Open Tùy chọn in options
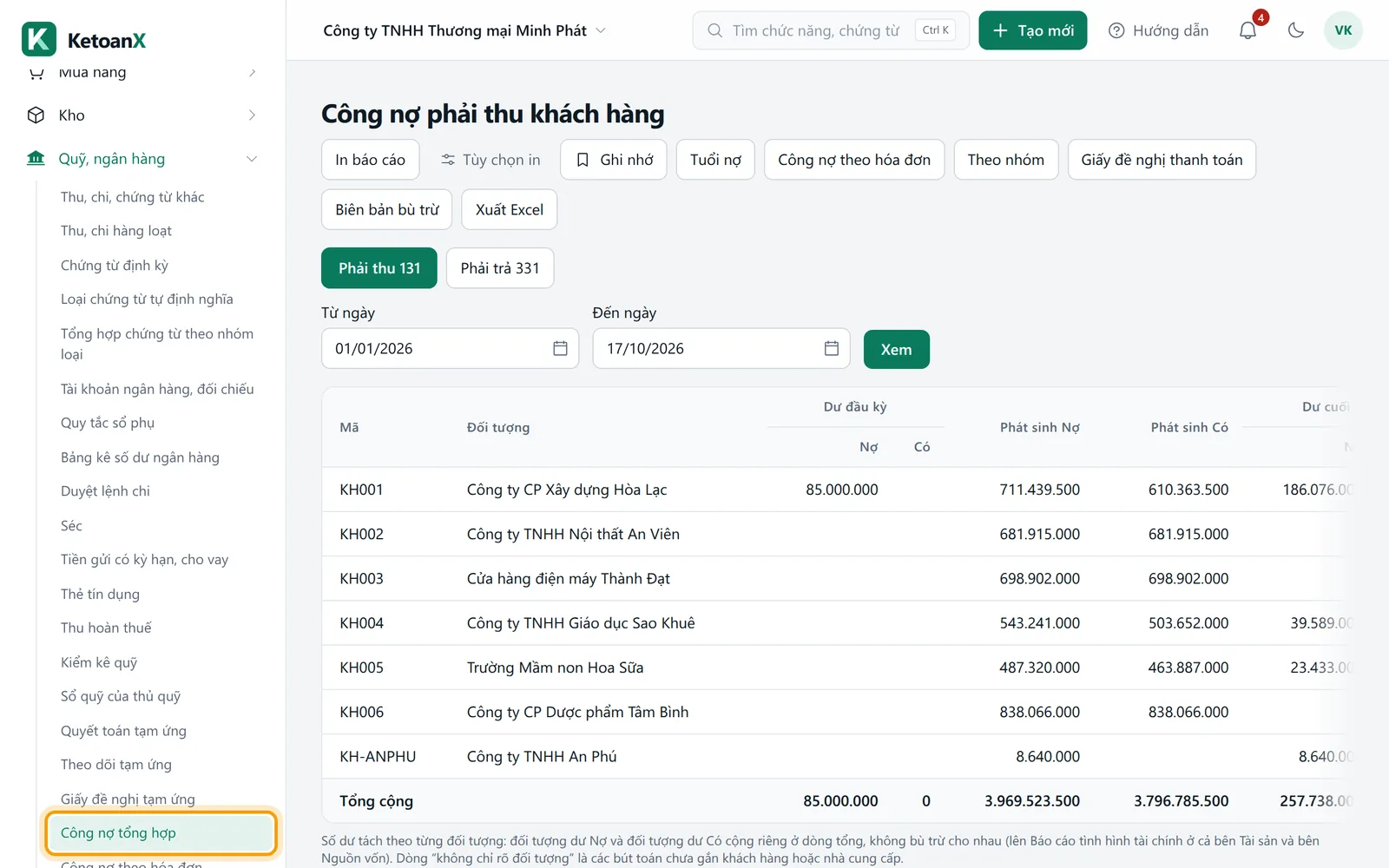1389x868 pixels. point(490,160)
